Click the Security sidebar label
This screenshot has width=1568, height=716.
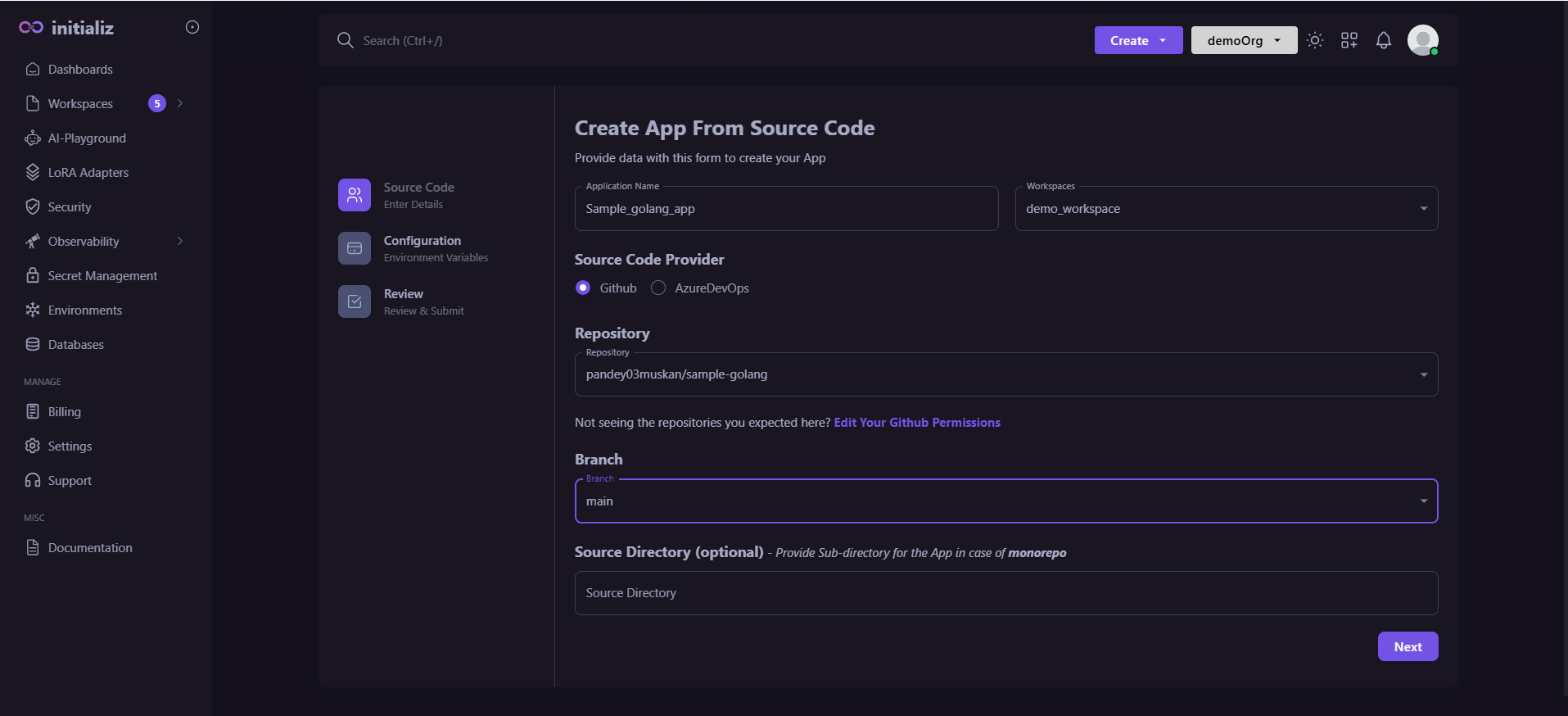70,206
